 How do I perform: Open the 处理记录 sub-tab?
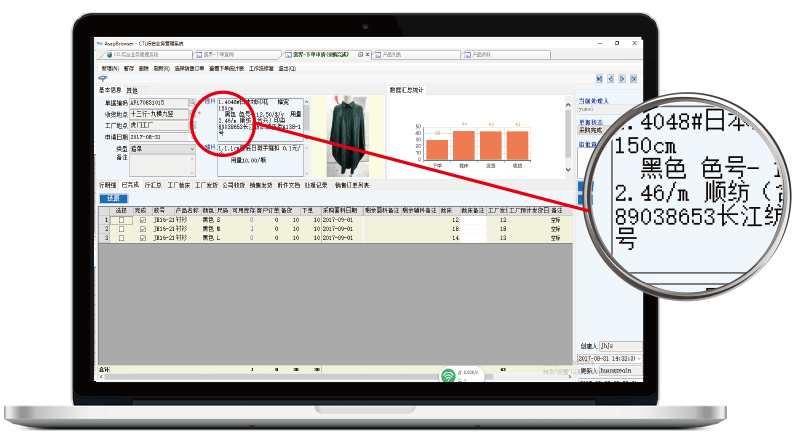click(x=316, y=185)
